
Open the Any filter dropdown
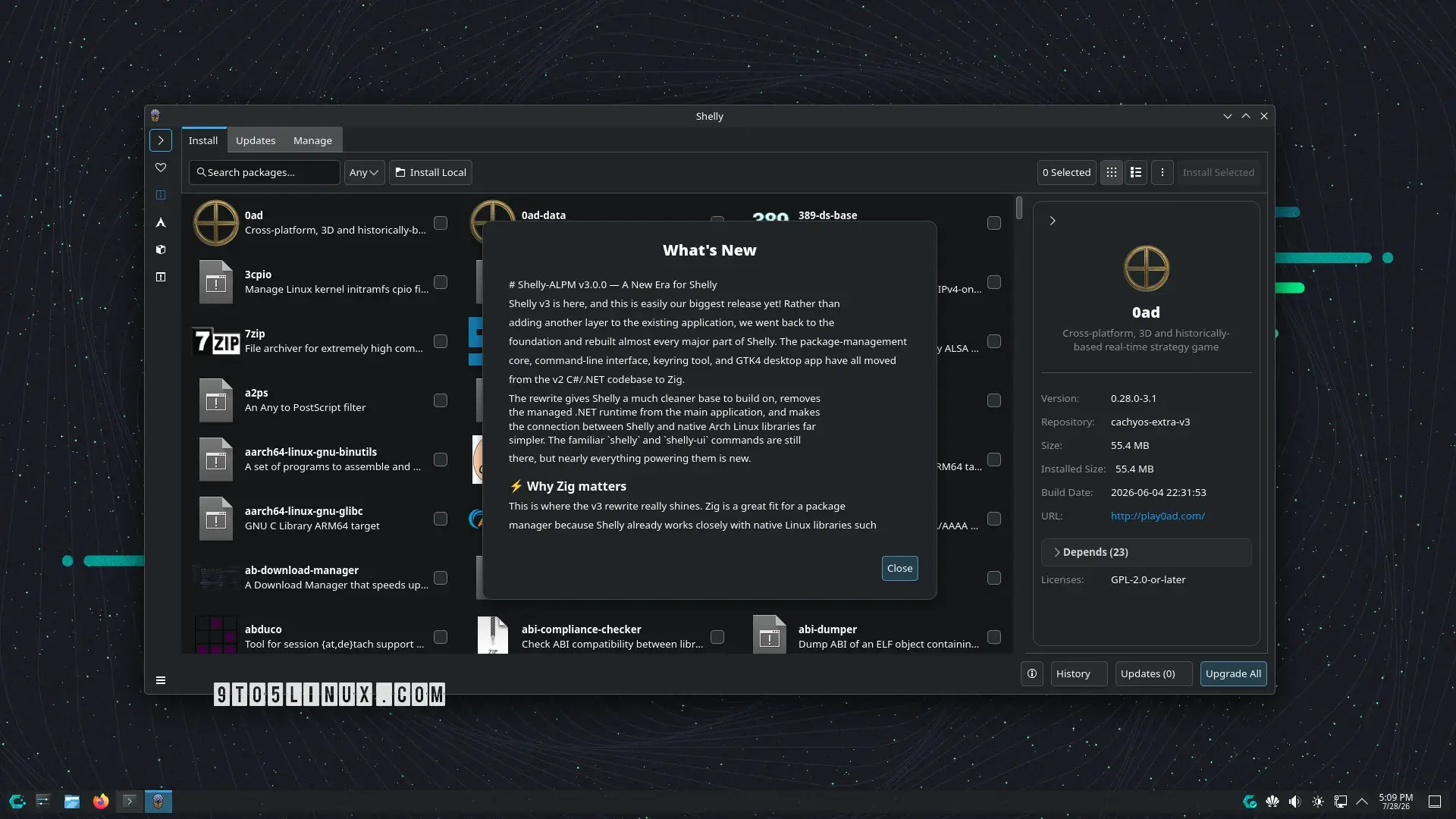click(364, 173)
